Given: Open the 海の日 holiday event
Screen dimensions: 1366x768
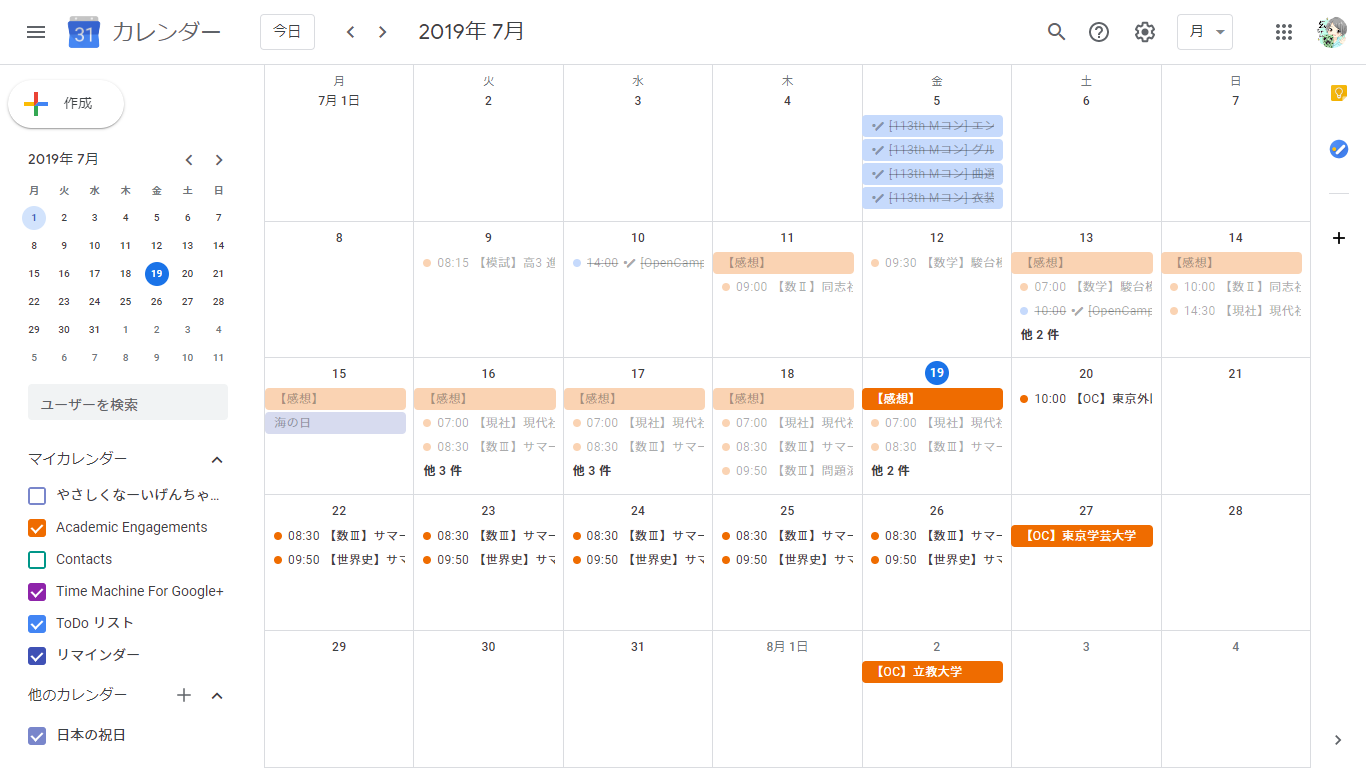Looking at the screenshot, I should pyautogui.click(x=335, y=423).
